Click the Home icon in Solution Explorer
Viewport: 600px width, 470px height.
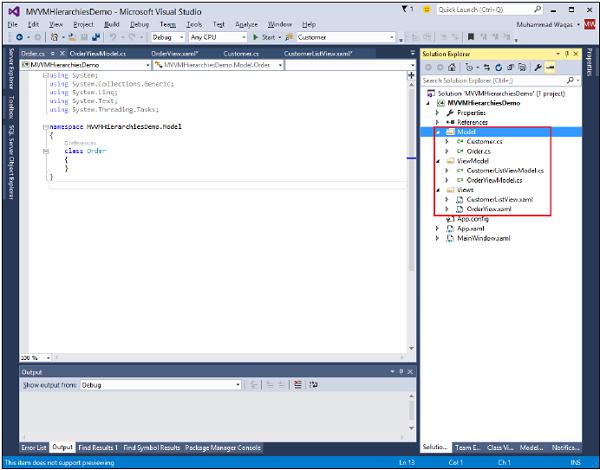[452, 68]
